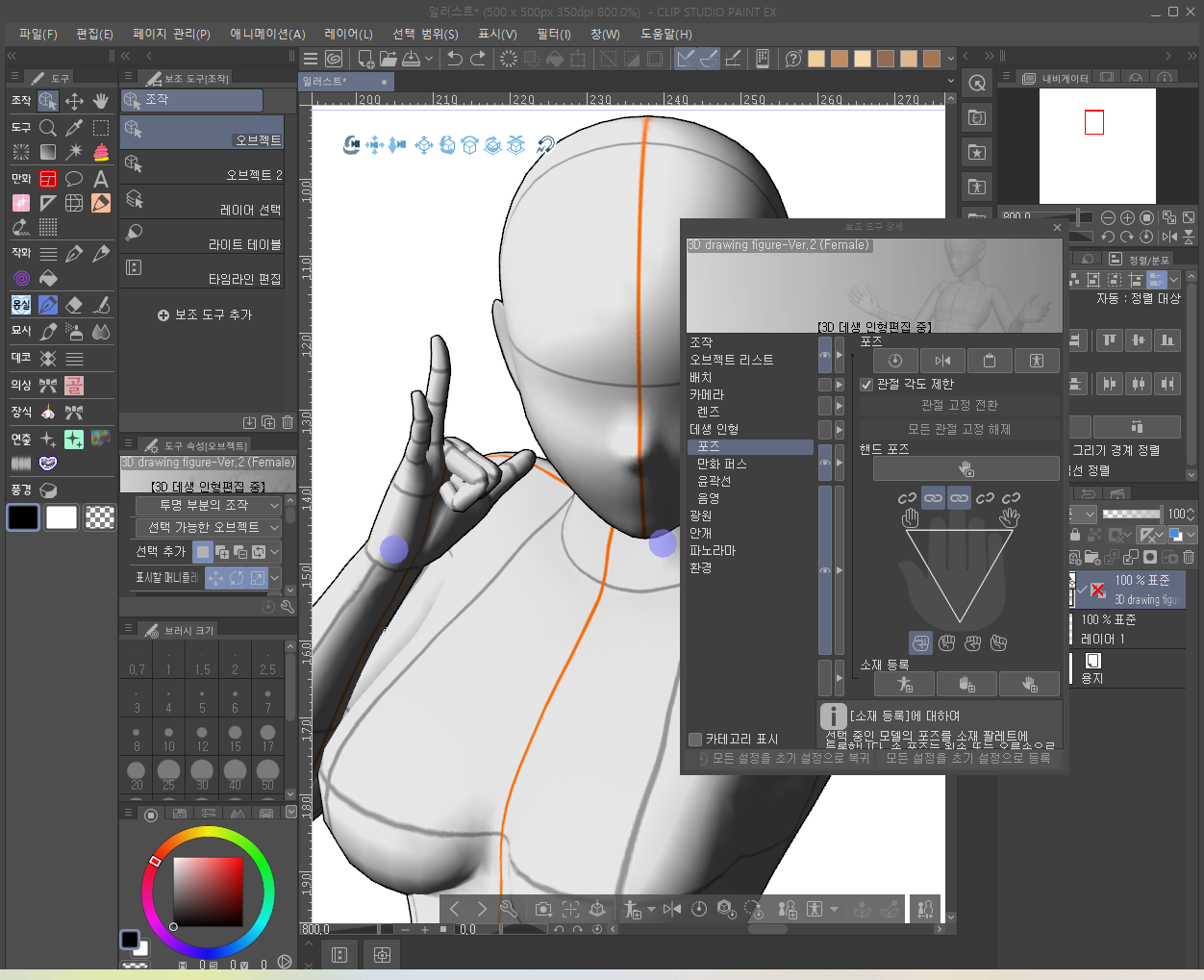Select the Eraser tool

coord(74,305)
